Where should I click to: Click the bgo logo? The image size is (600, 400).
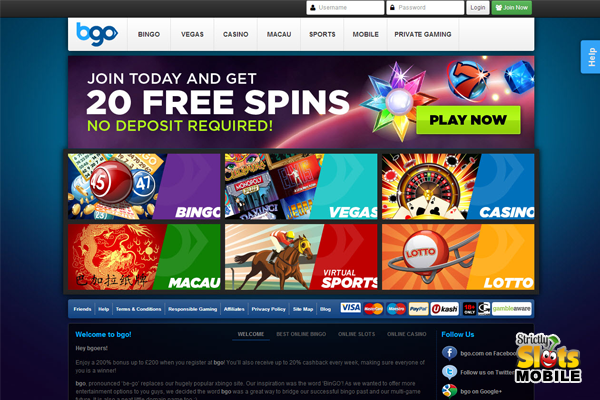(97, 34)
